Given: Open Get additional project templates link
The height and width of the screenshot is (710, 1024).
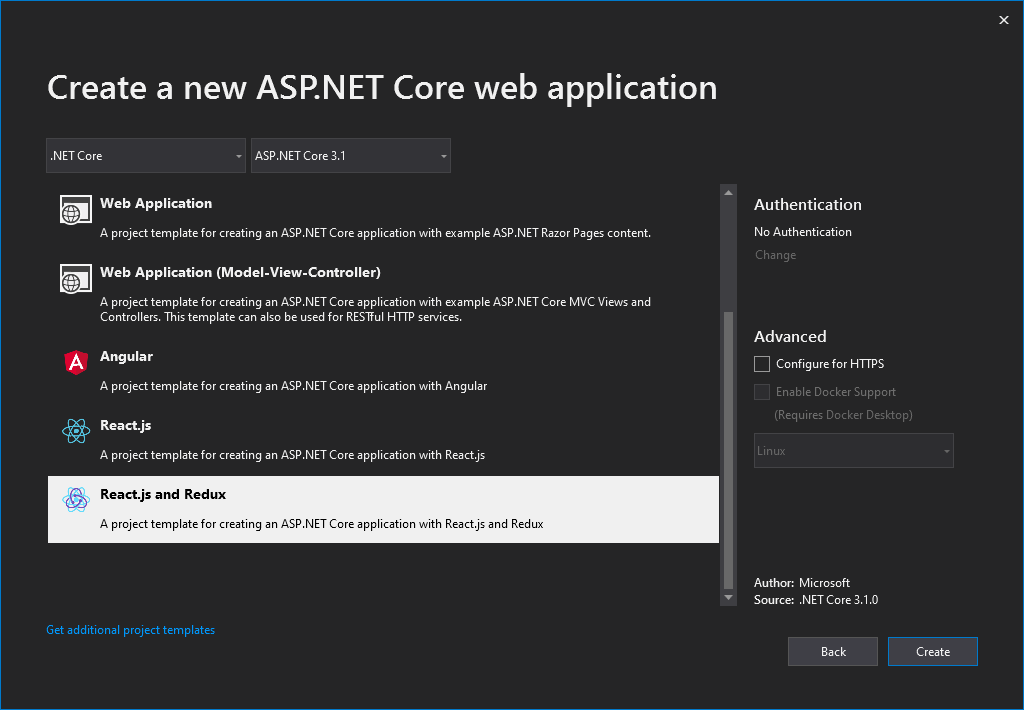Looking at the screenshot, I should tap(131, 630).
